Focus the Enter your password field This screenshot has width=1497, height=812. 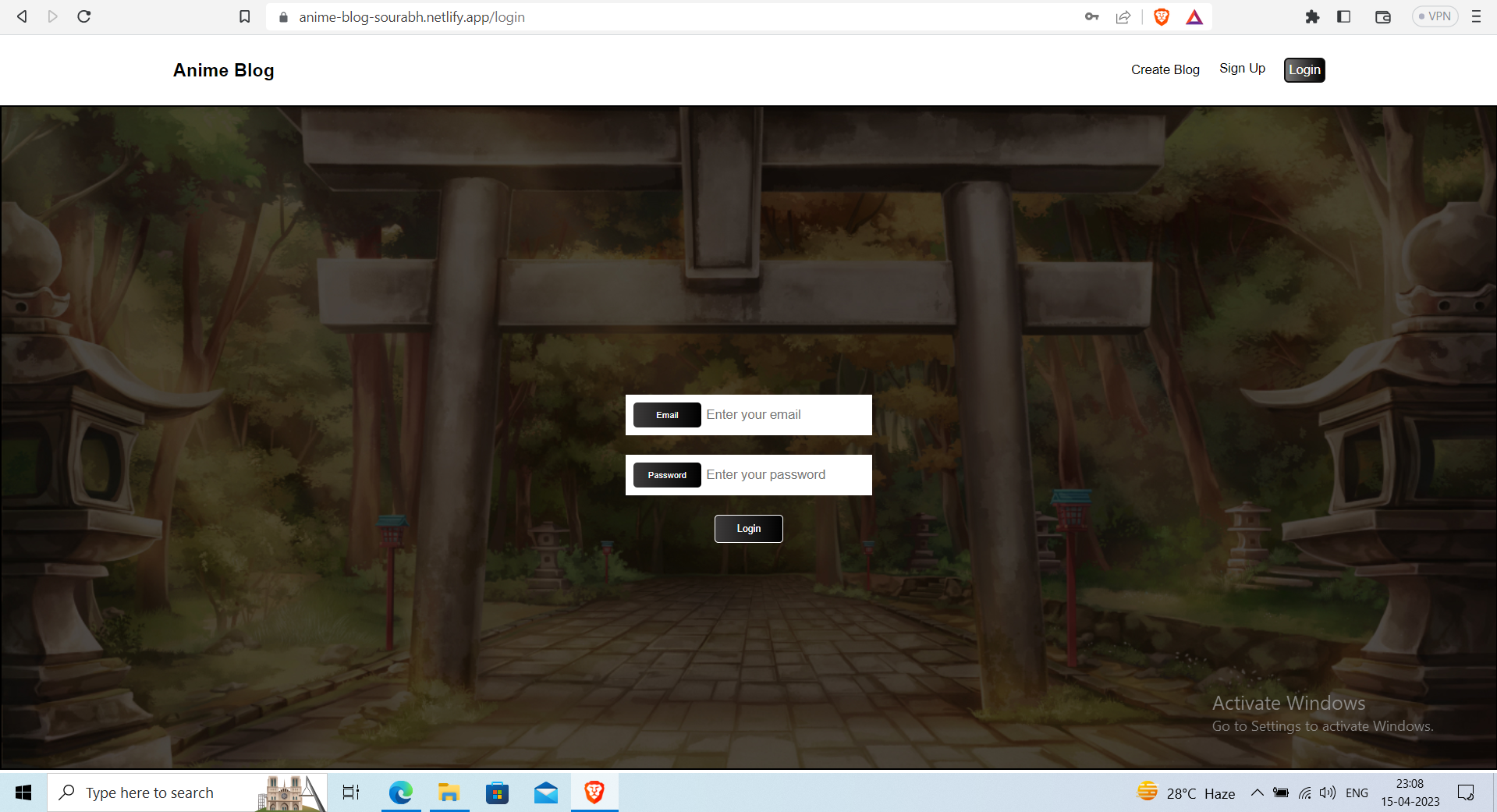(786, 475)
